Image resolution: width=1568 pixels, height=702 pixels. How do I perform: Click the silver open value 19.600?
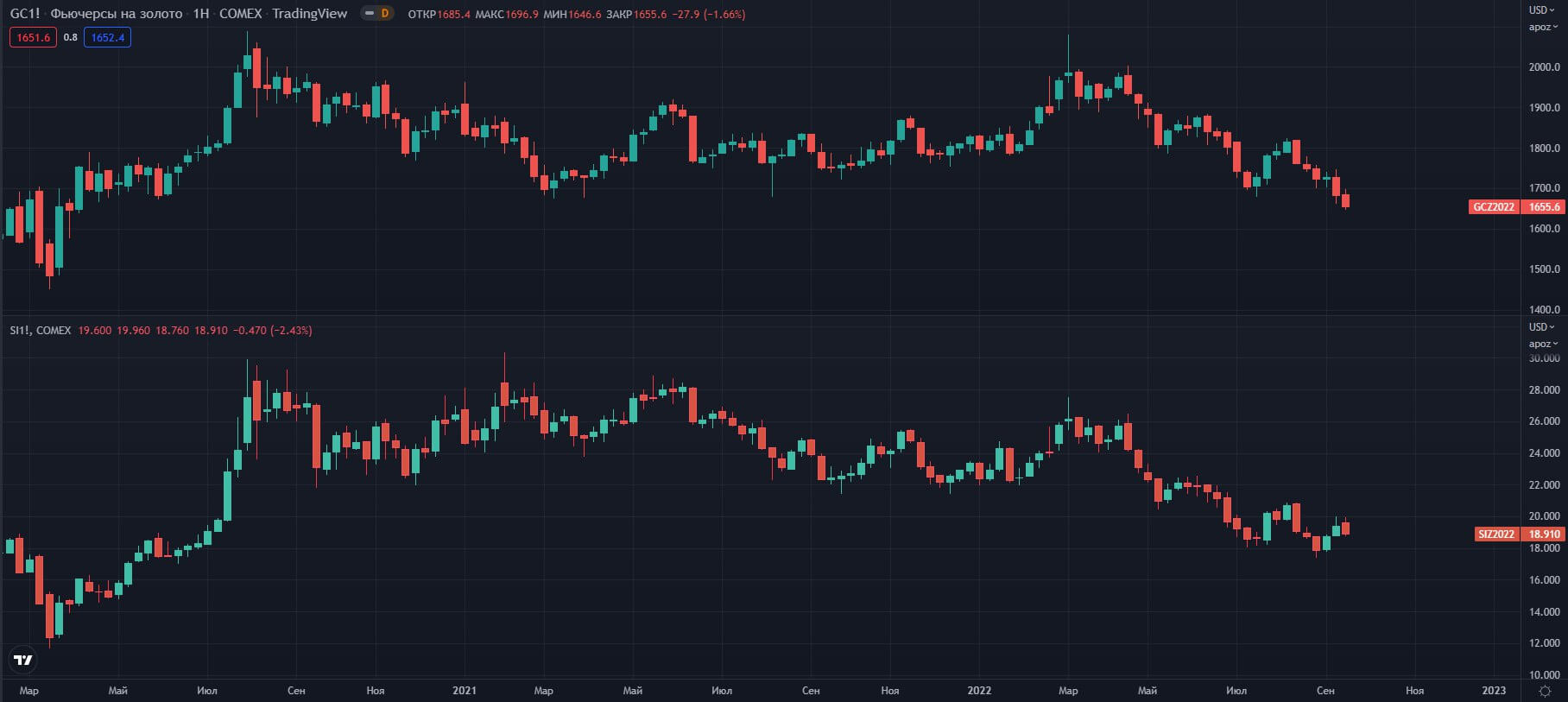coord(94,331)
